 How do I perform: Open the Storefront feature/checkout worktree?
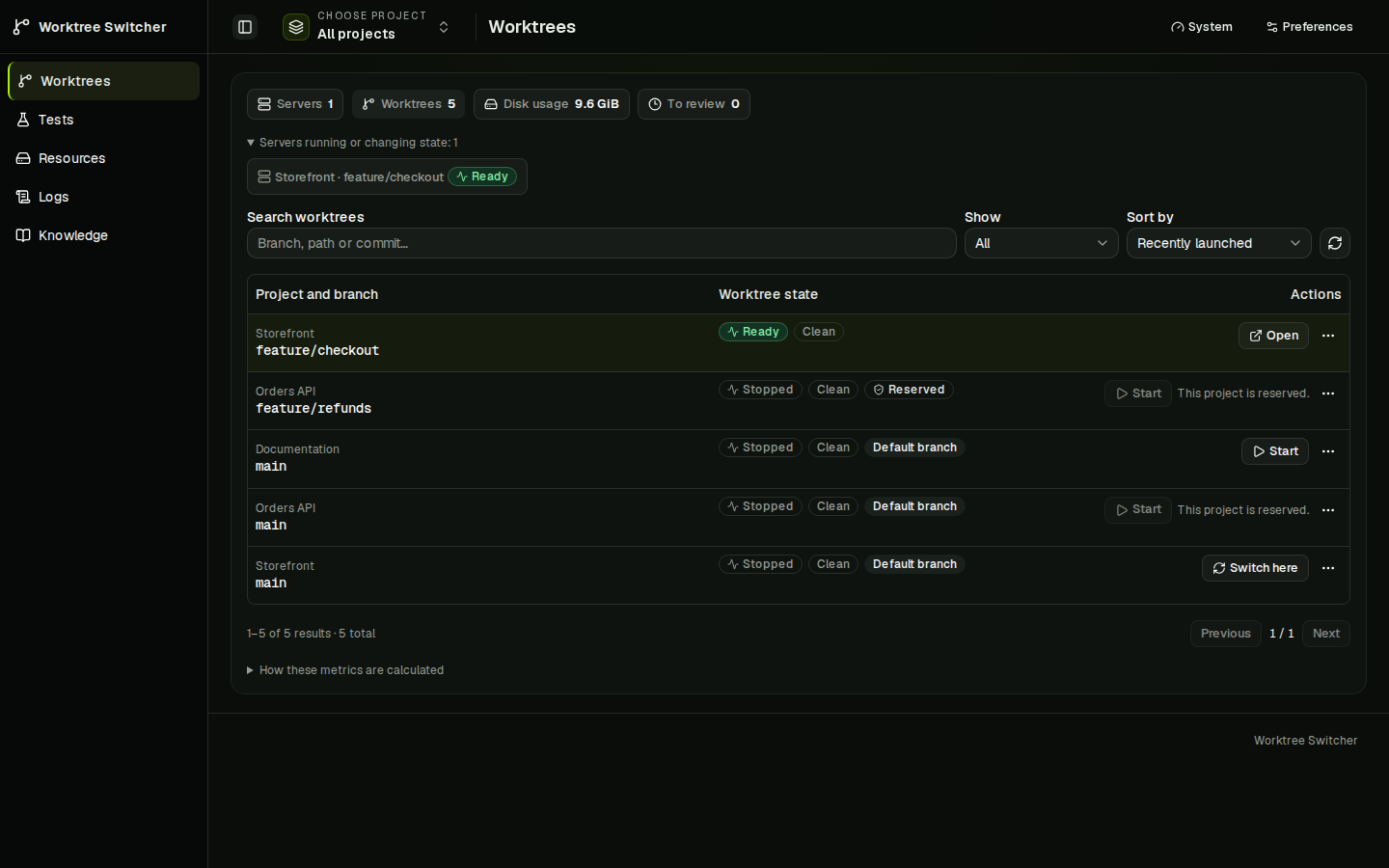pos(1273,336)
